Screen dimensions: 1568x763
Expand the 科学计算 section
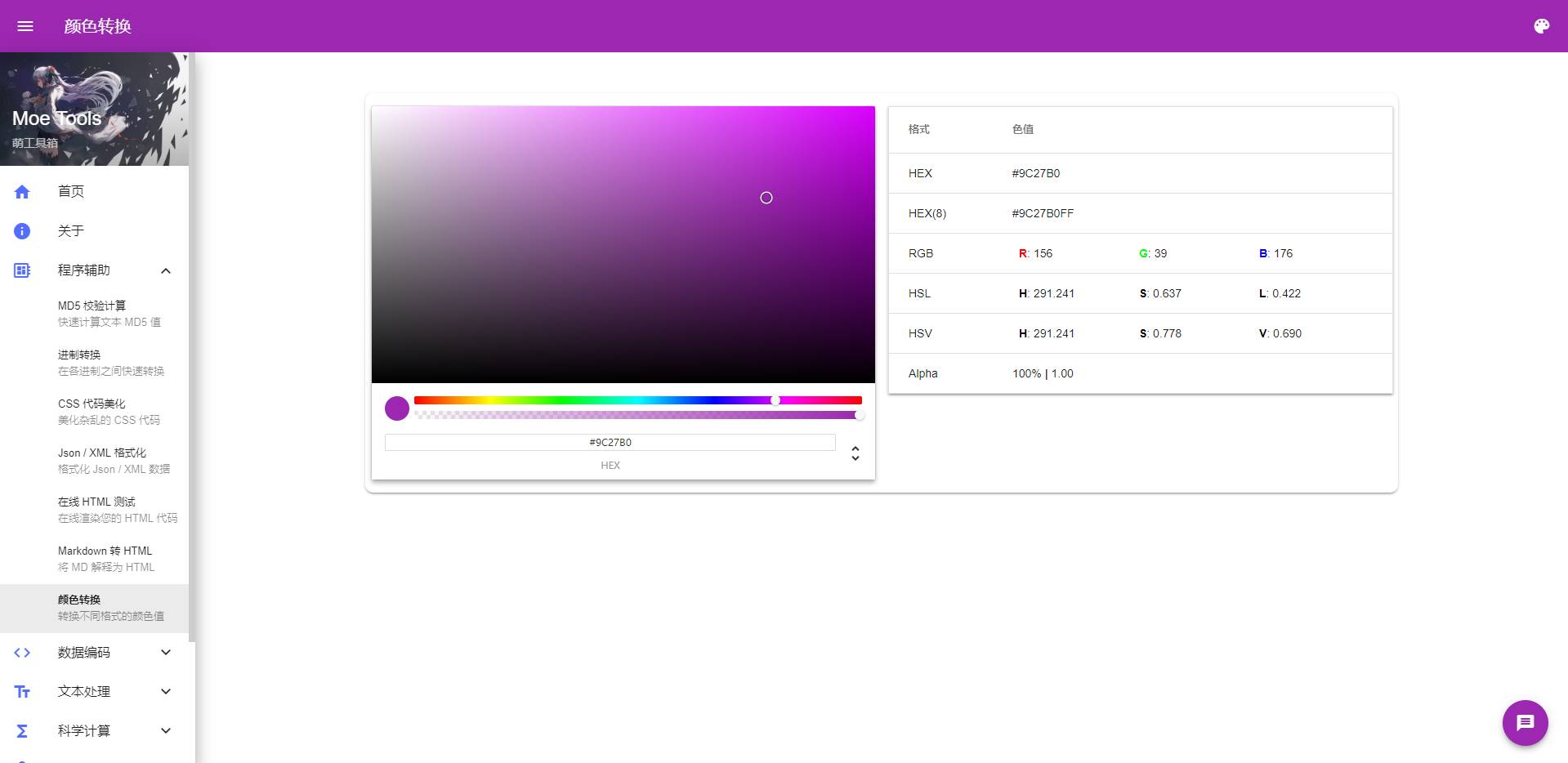click(166, 731)
